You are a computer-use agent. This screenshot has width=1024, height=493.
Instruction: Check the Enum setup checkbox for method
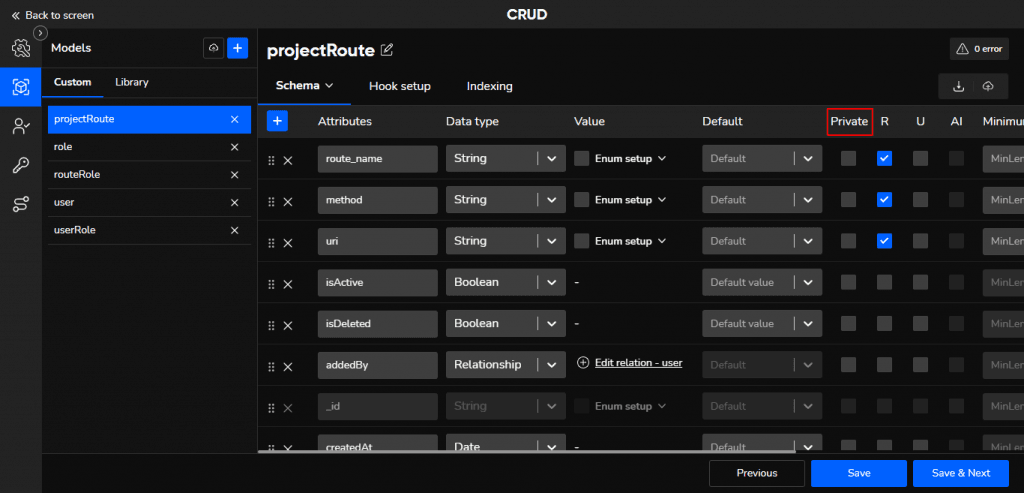pos(581,200)
